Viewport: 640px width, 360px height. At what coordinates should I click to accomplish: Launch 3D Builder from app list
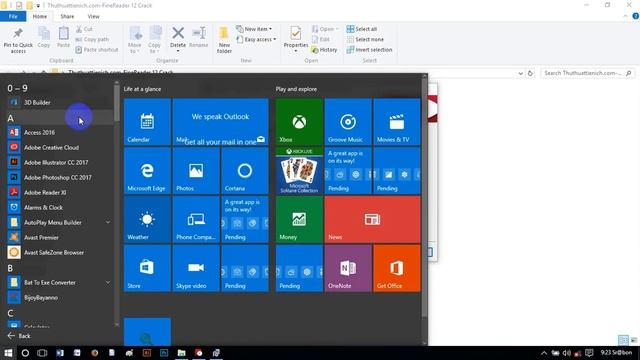(x=59, y=102)
